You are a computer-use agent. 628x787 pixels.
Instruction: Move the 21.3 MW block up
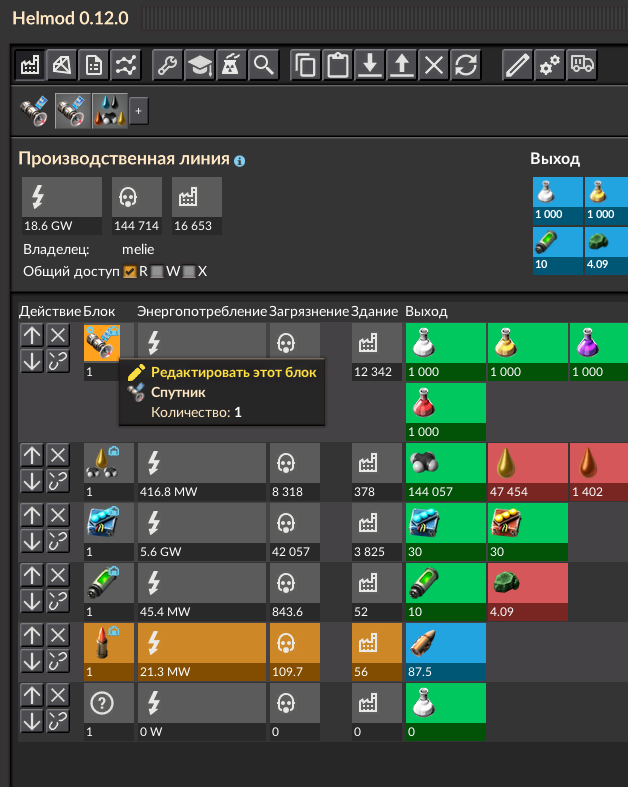click(x=32, y=635)
